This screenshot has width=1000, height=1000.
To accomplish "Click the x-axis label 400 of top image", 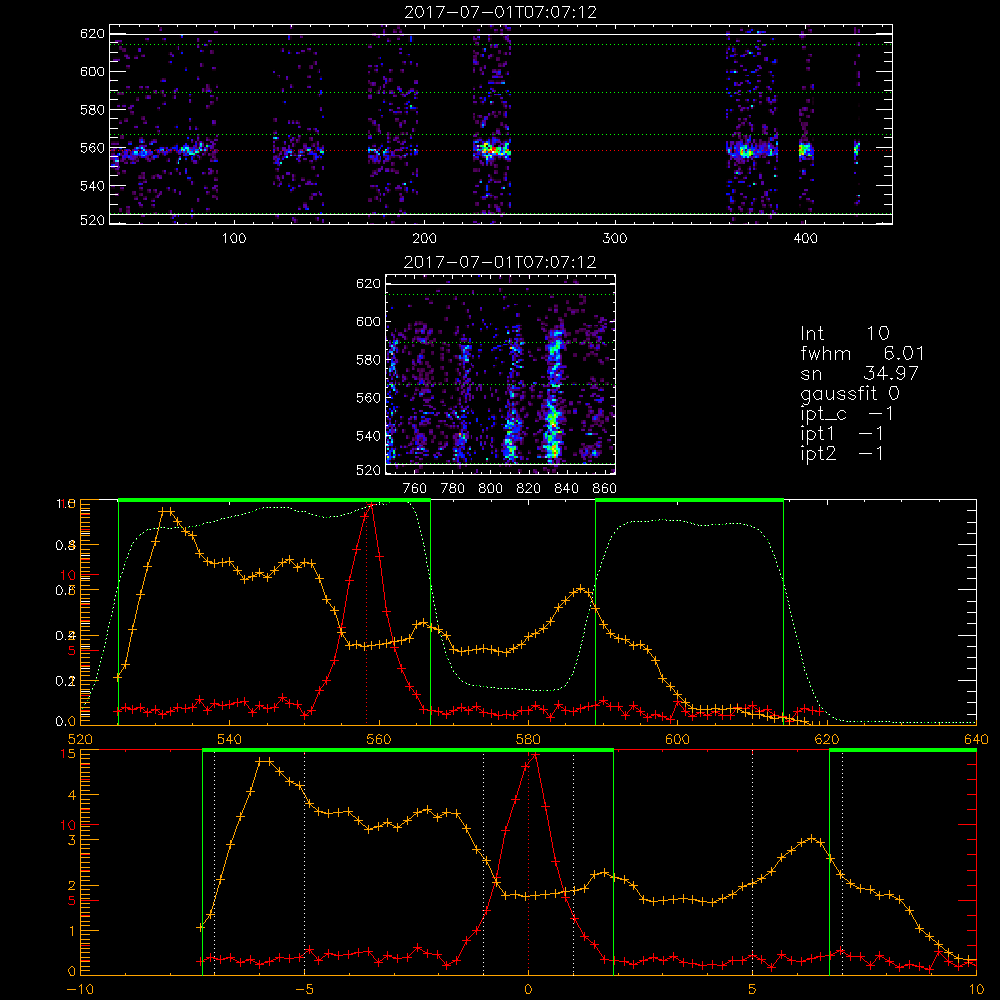I will tap(805, 239).
